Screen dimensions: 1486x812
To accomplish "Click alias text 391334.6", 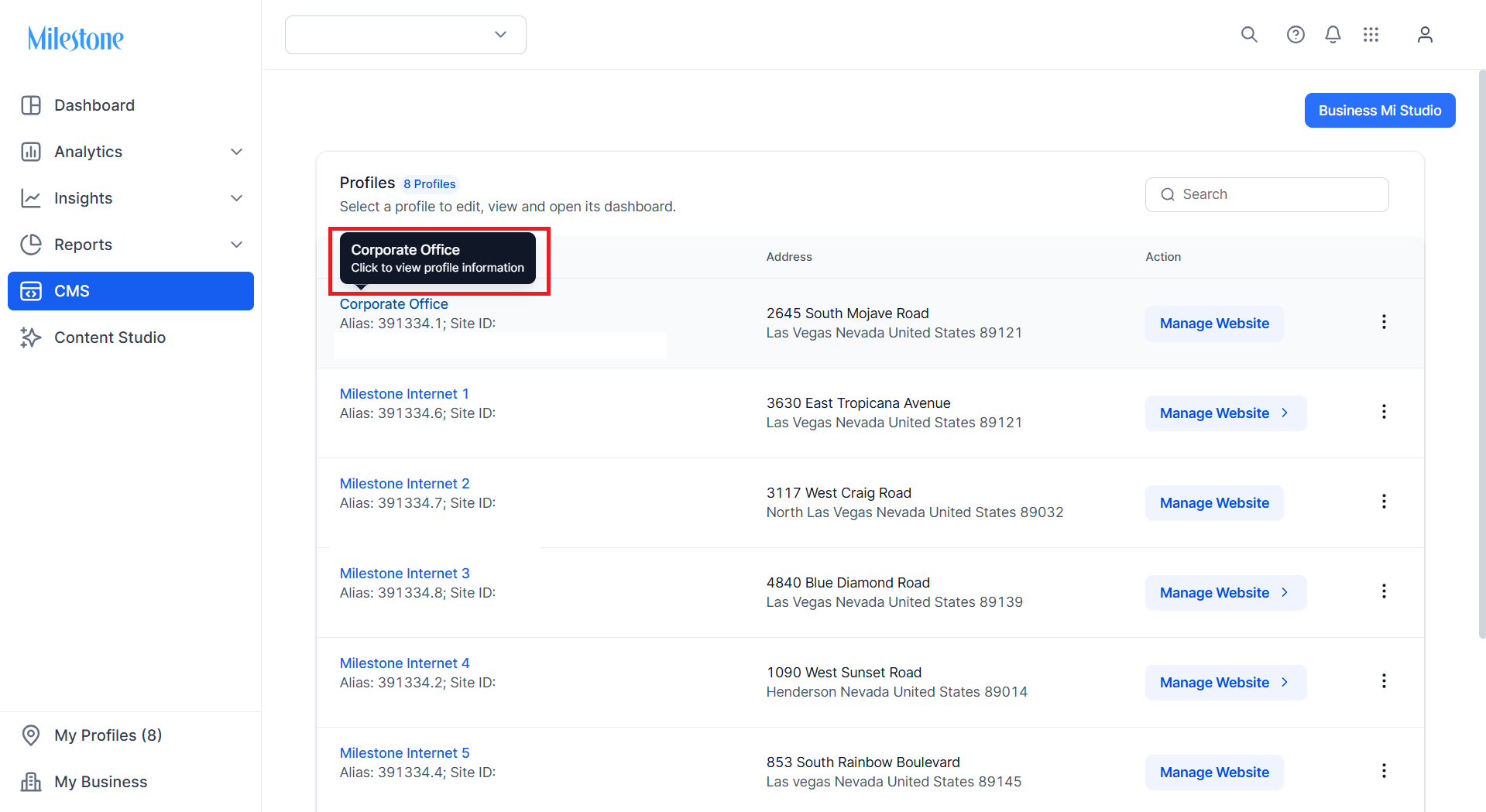I will 410,413.
